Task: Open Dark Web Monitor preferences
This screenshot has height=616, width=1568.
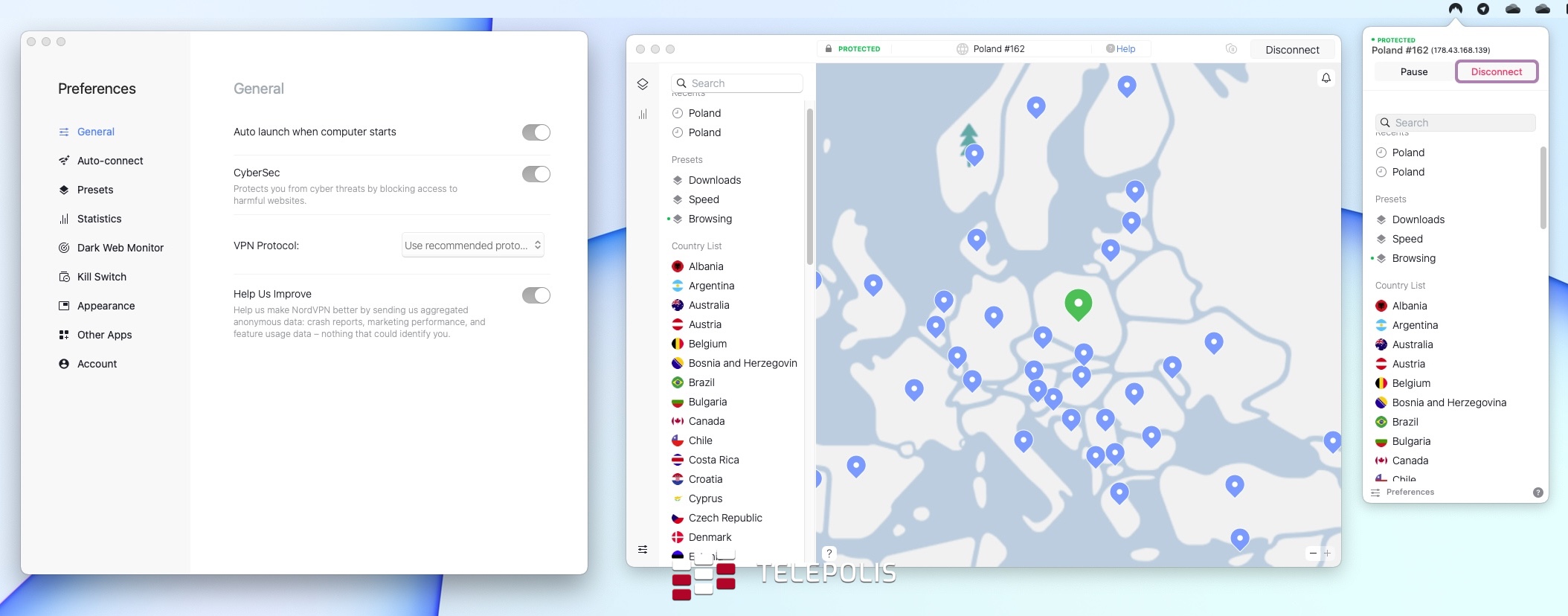Action: point(120,248)
